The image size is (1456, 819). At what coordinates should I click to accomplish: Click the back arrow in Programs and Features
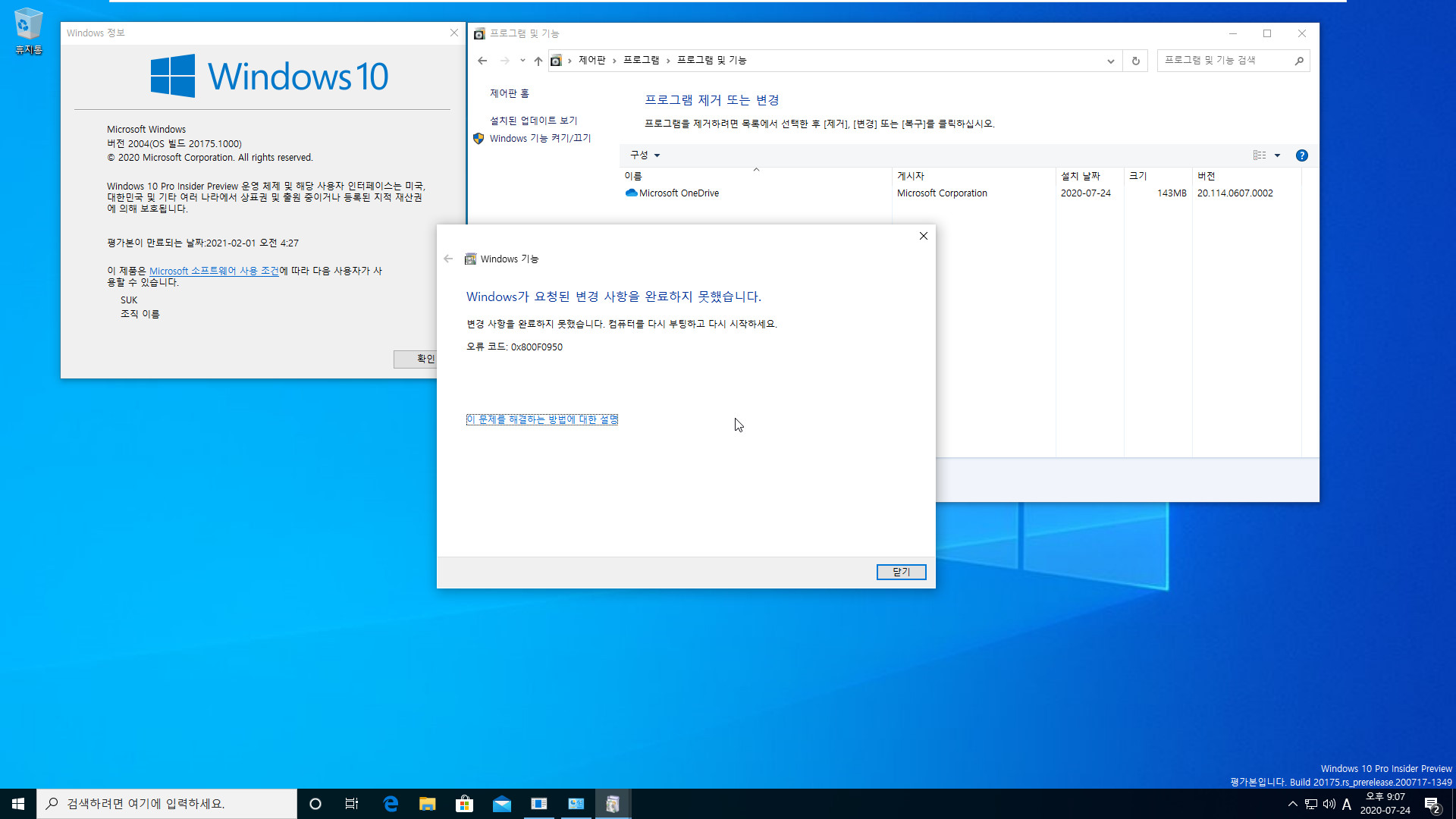pyautogui.click(x=482, y=61)
